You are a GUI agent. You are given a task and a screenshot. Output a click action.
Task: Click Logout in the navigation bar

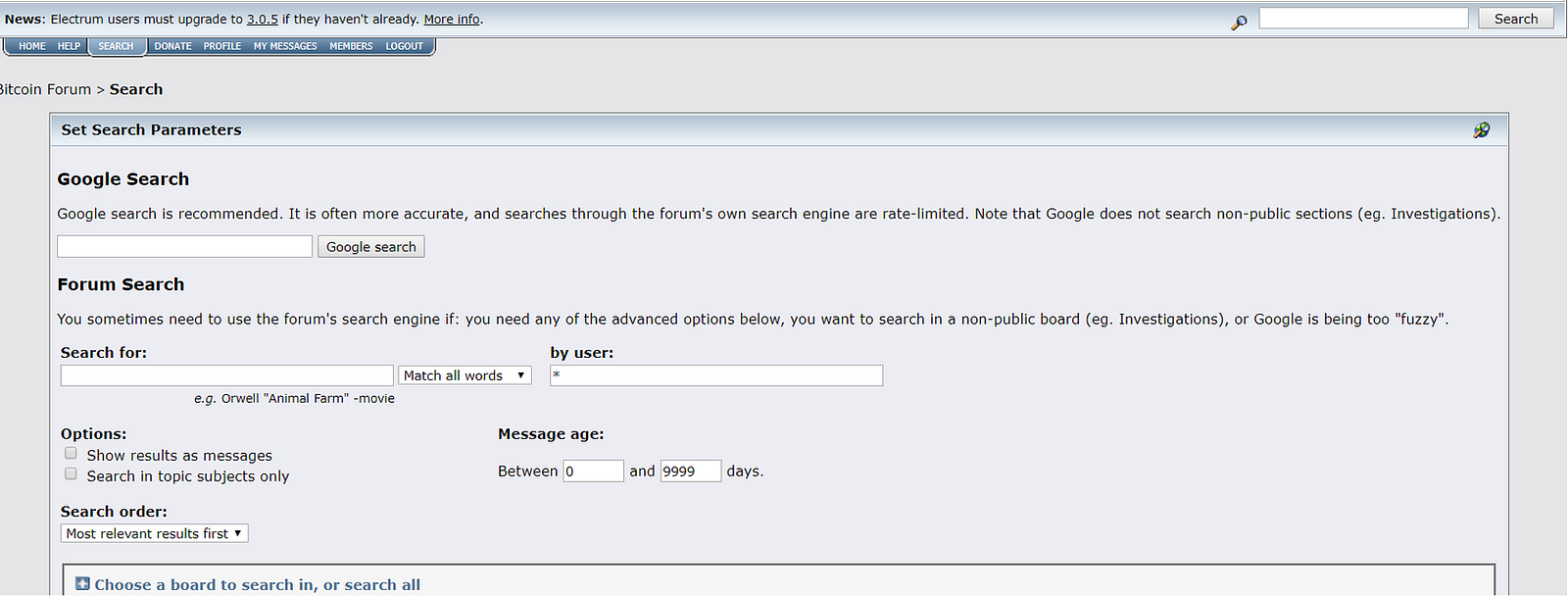click(404, 46)
